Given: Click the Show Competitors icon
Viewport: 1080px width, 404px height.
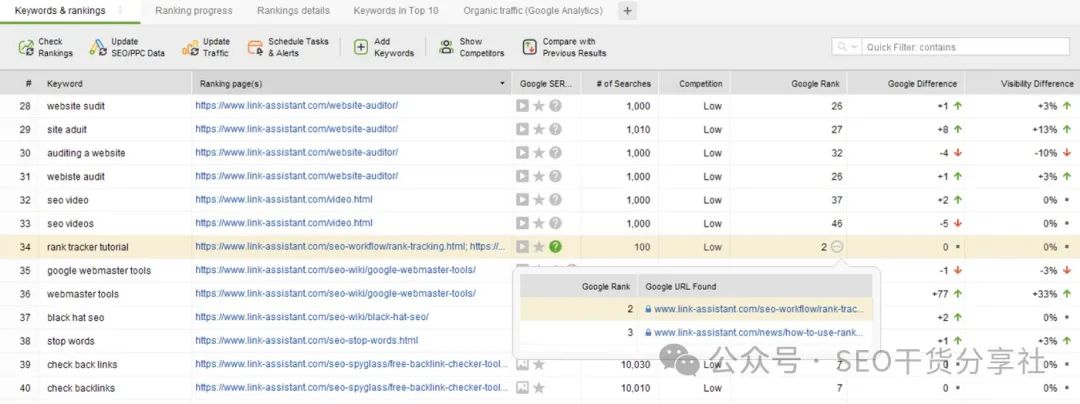Looking at the screenshot, I should coord(446,47).
